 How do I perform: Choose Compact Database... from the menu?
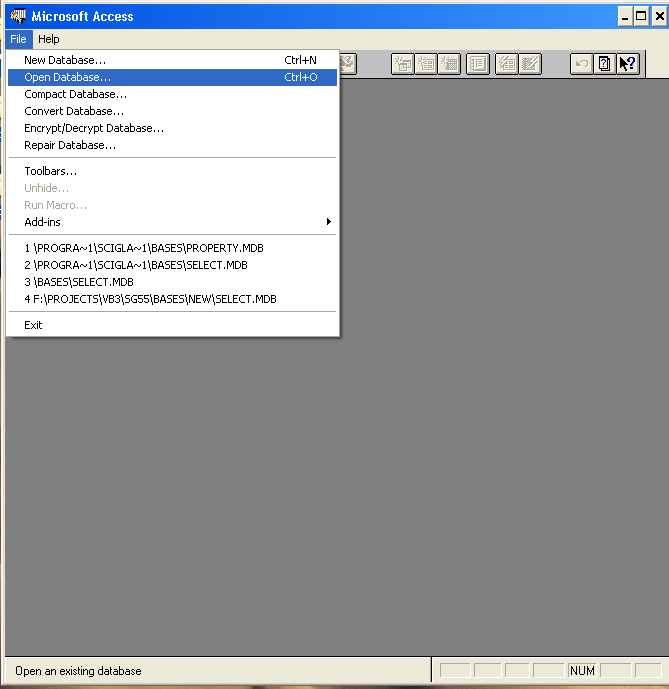click(x=172, y=94)
